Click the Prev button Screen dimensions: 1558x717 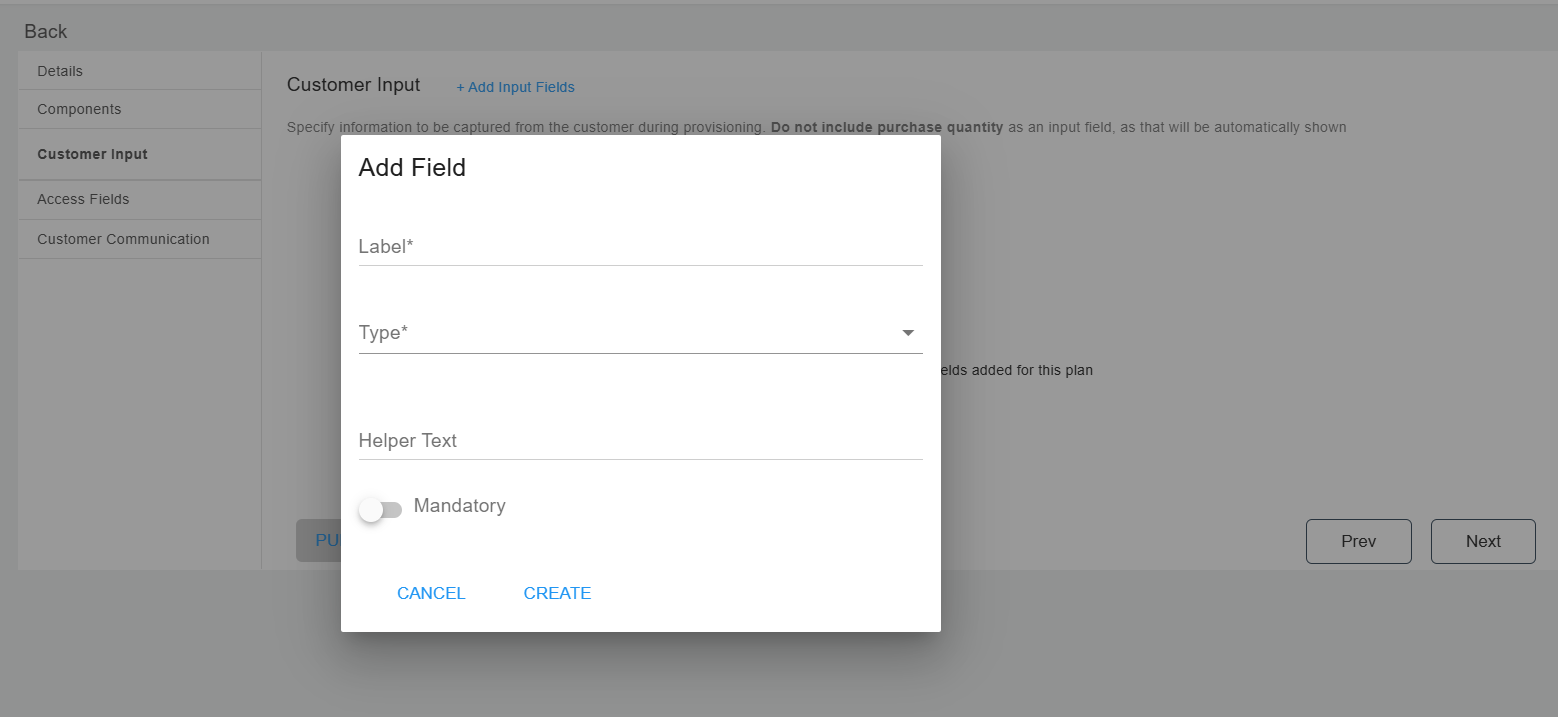point(1358,541)
